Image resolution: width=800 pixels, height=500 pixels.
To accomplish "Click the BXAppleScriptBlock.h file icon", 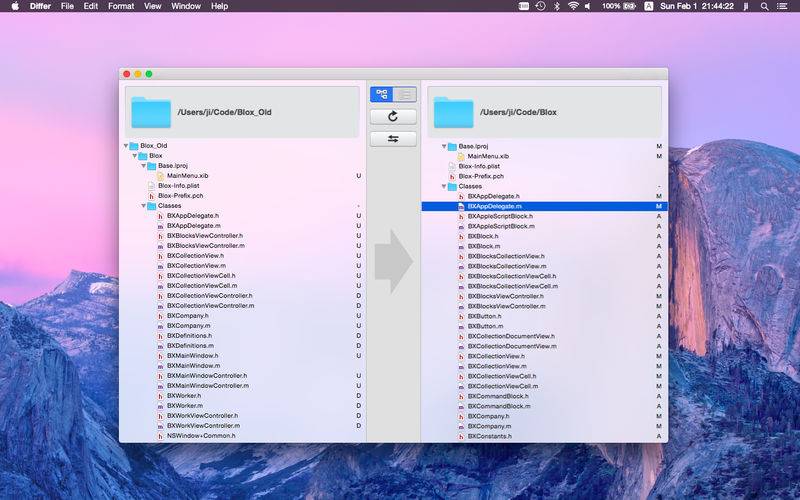I will pyautogui.click(x=461, y=216).
